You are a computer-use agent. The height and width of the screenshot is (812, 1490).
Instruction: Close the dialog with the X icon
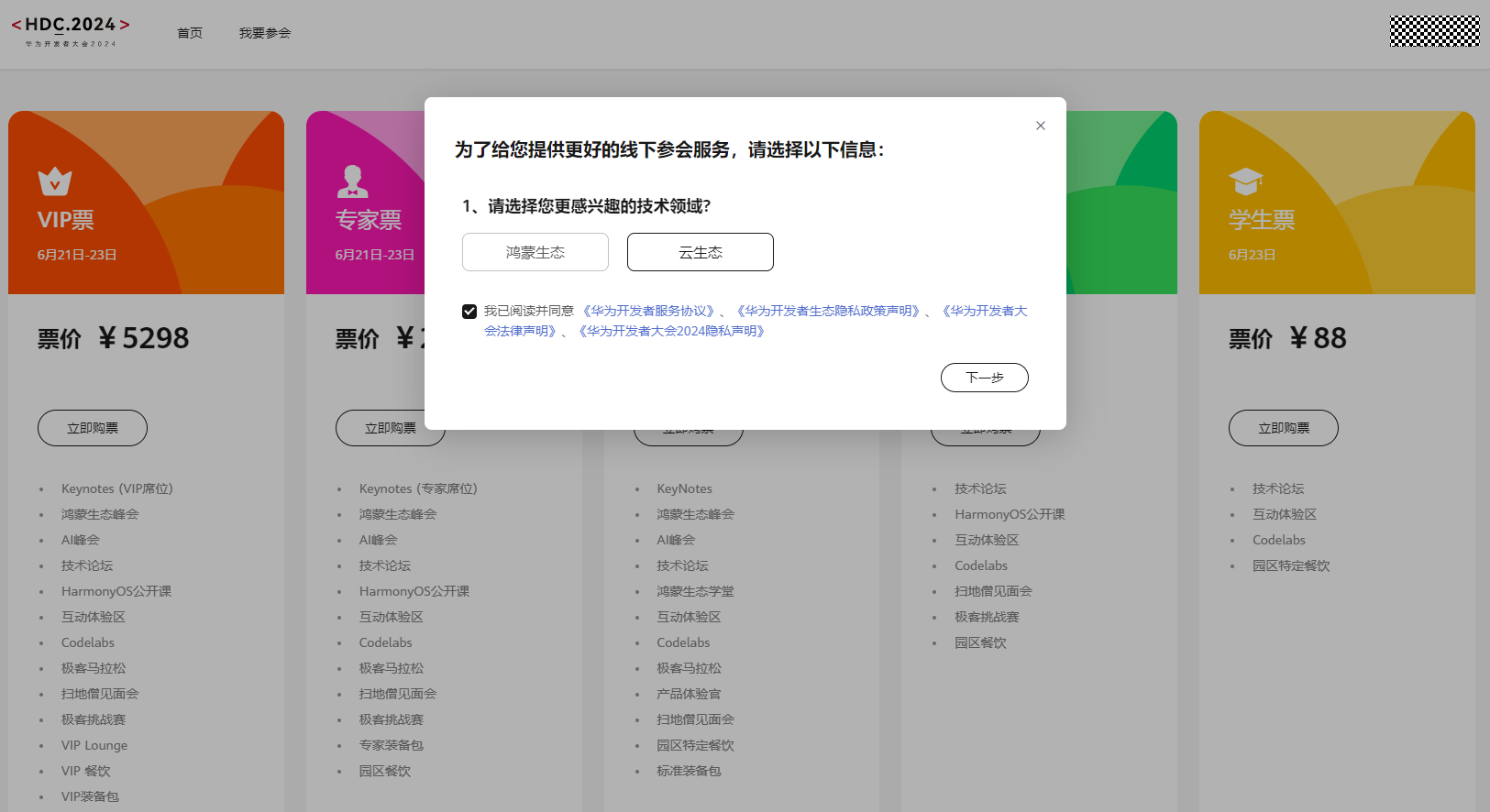(x=1041, y=126)
